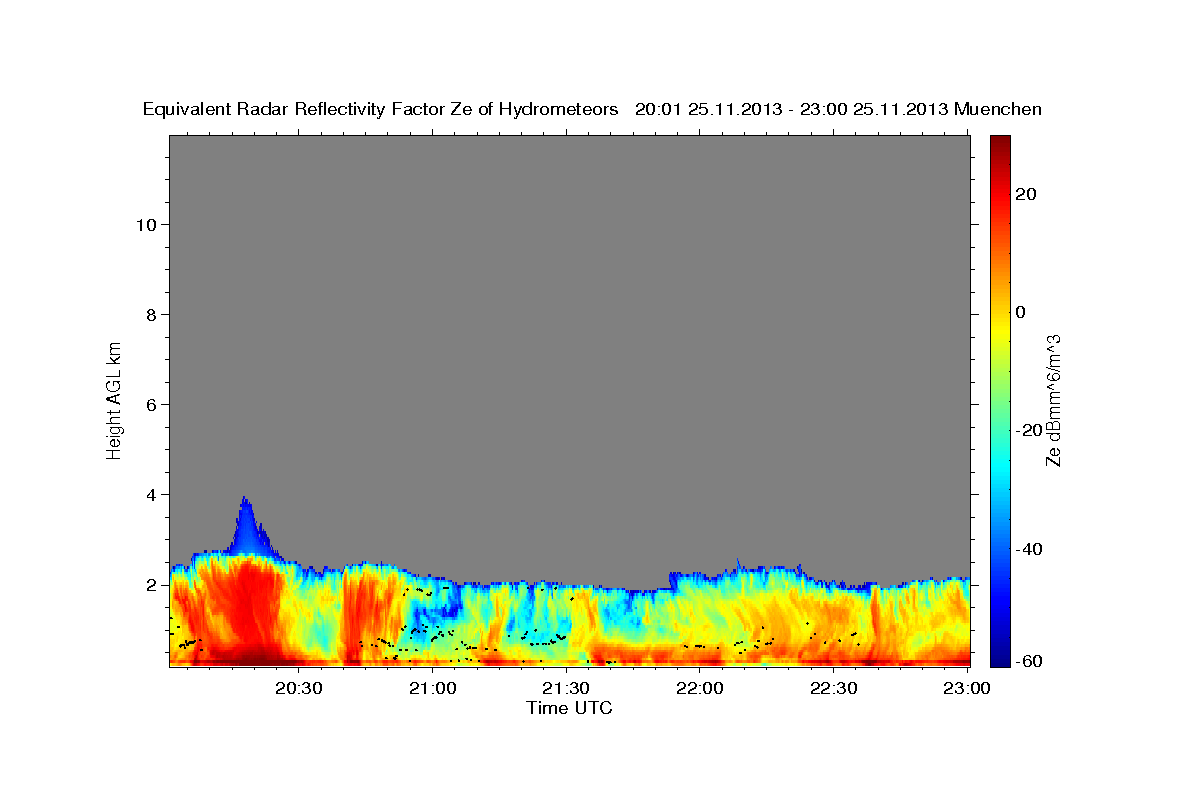Click the 20:30 time tick label
The image size is (1200, 800).
(x=299, y=688)
